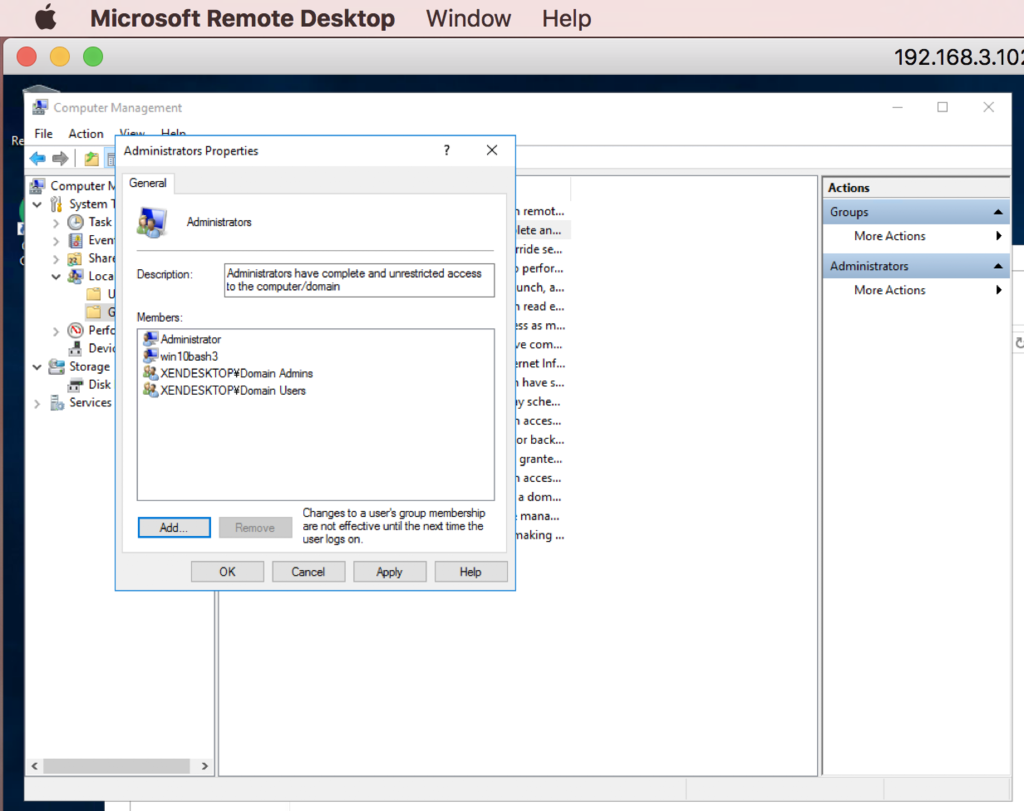Expand the Task Scheduler tree node
Image resolution: width=1024 pixels, height=811 pixels.
click(56, 223)
